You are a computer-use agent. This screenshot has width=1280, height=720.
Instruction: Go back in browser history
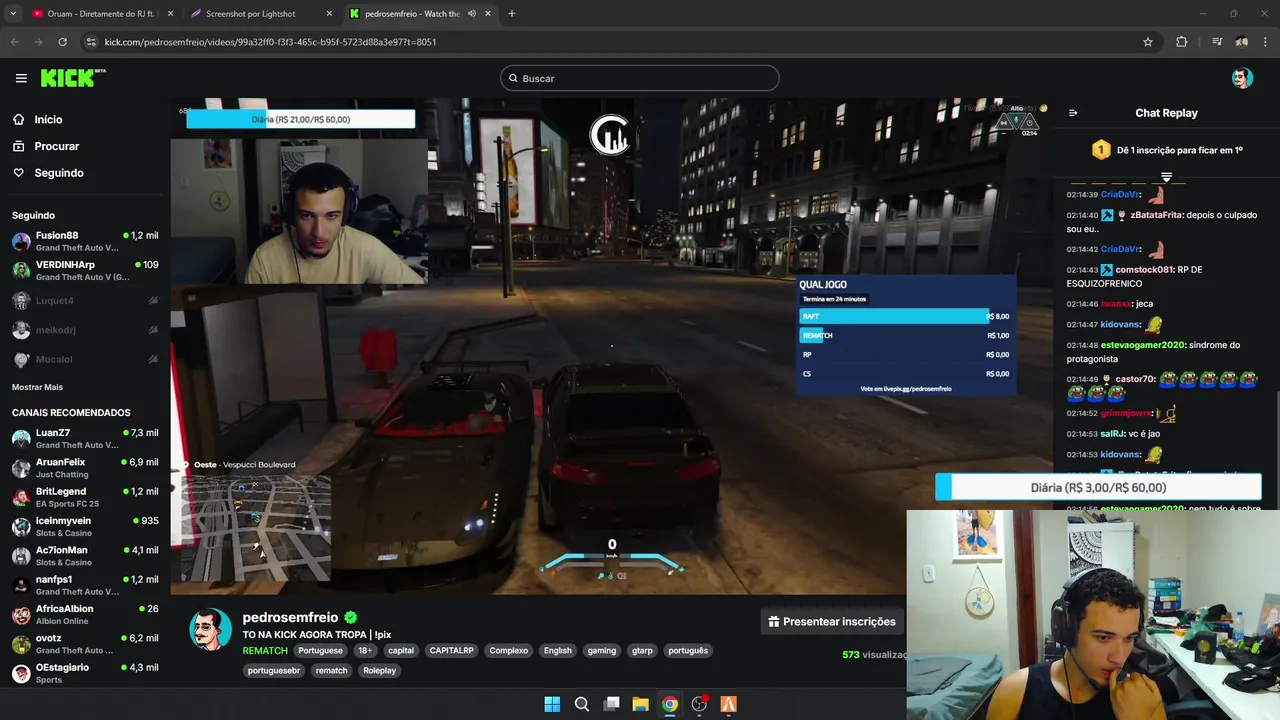(15, 42)
